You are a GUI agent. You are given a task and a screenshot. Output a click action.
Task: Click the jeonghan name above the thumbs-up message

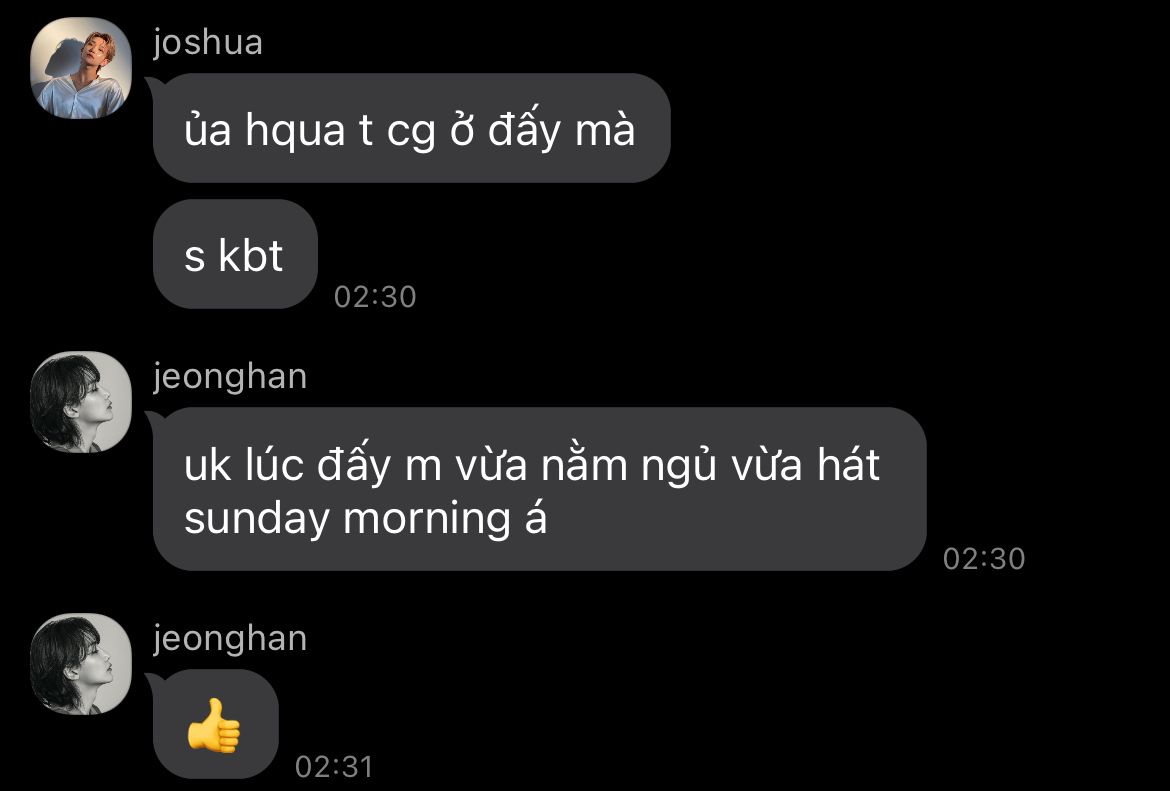pos(231,639)
